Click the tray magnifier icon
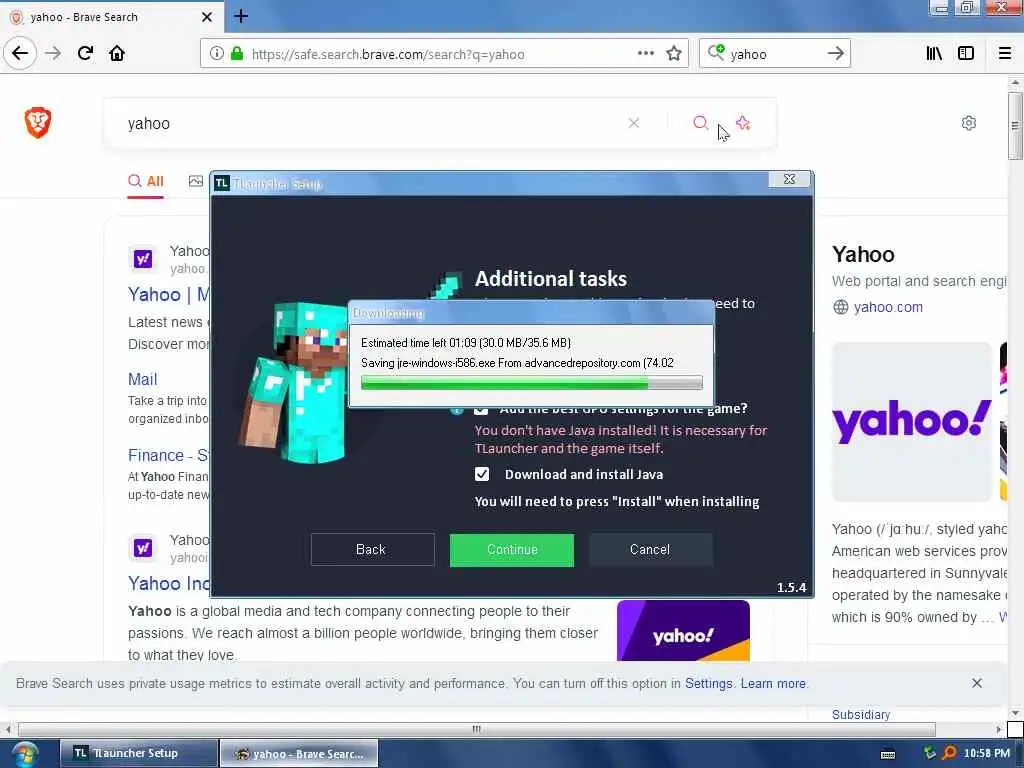 pyautogui.click(x=949, y=753)
